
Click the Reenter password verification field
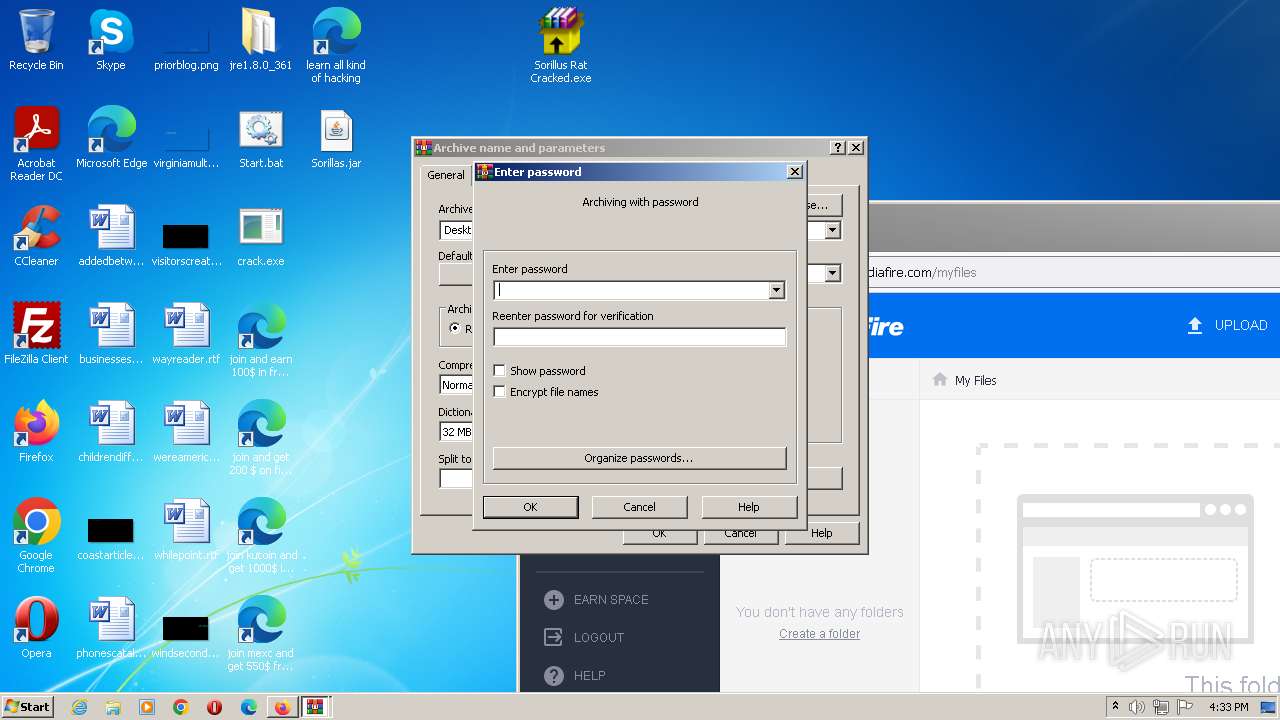[x=639, y=337]
